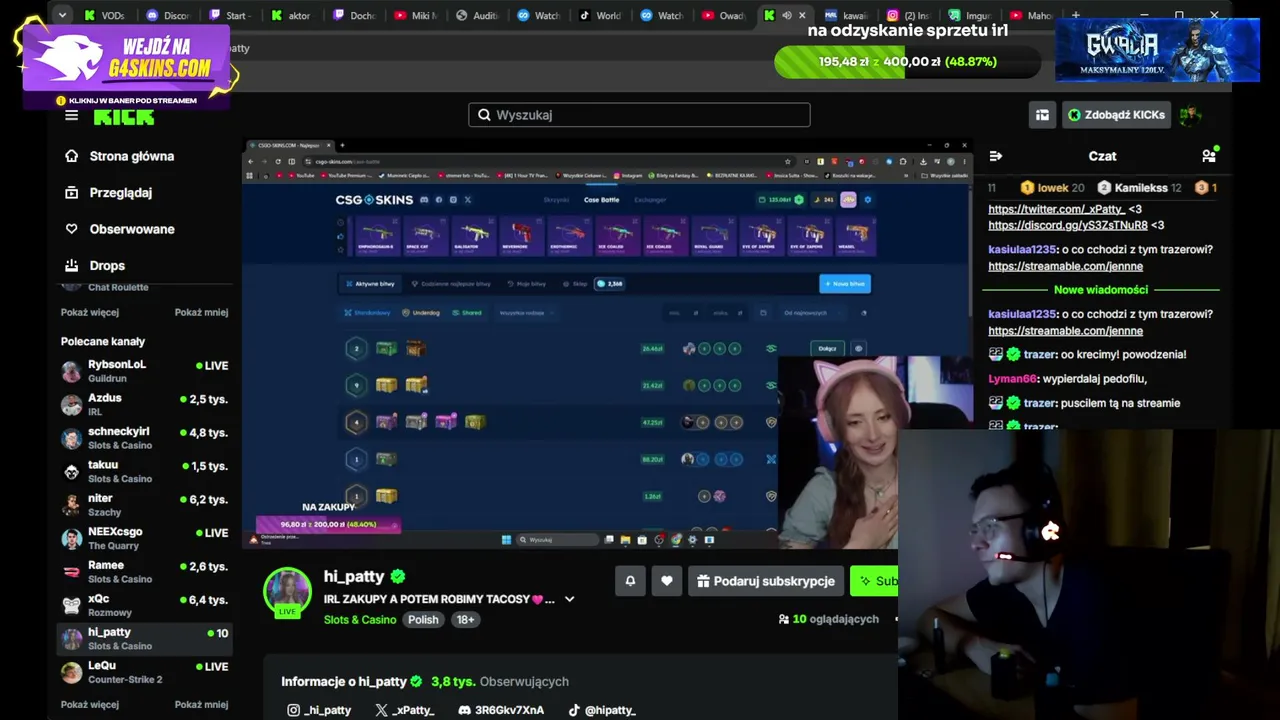Switch to the Imgur browser tab
The height and width of the screenshot is (720, 1280).
point(970,15)
